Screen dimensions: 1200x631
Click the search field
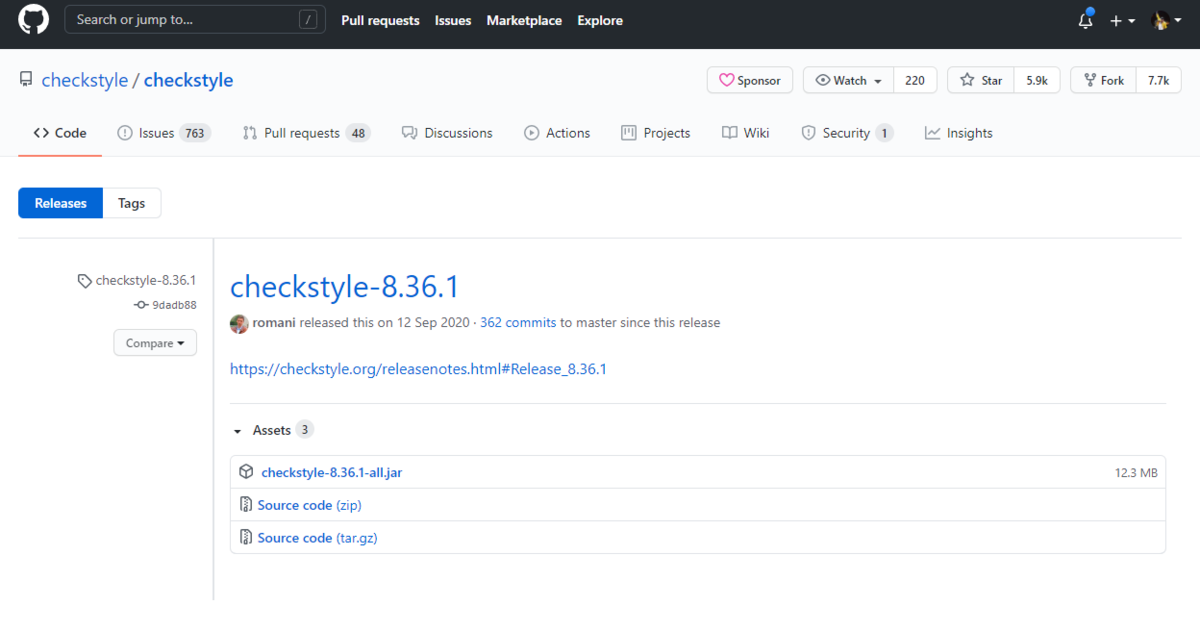click(x=194, y=19)
